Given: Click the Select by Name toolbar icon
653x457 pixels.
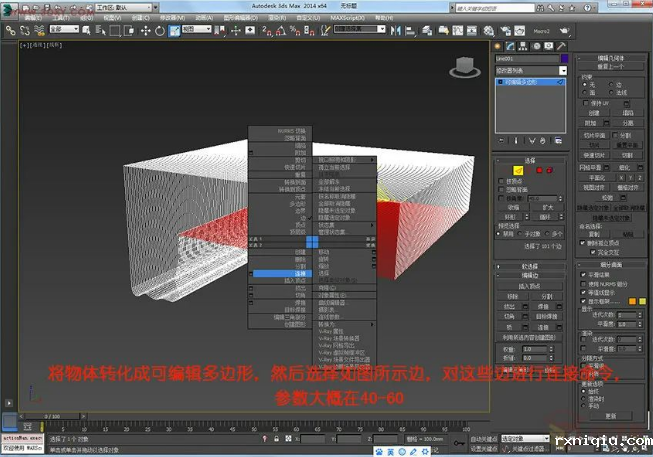Looking at the screenshot, I should 100,30.
